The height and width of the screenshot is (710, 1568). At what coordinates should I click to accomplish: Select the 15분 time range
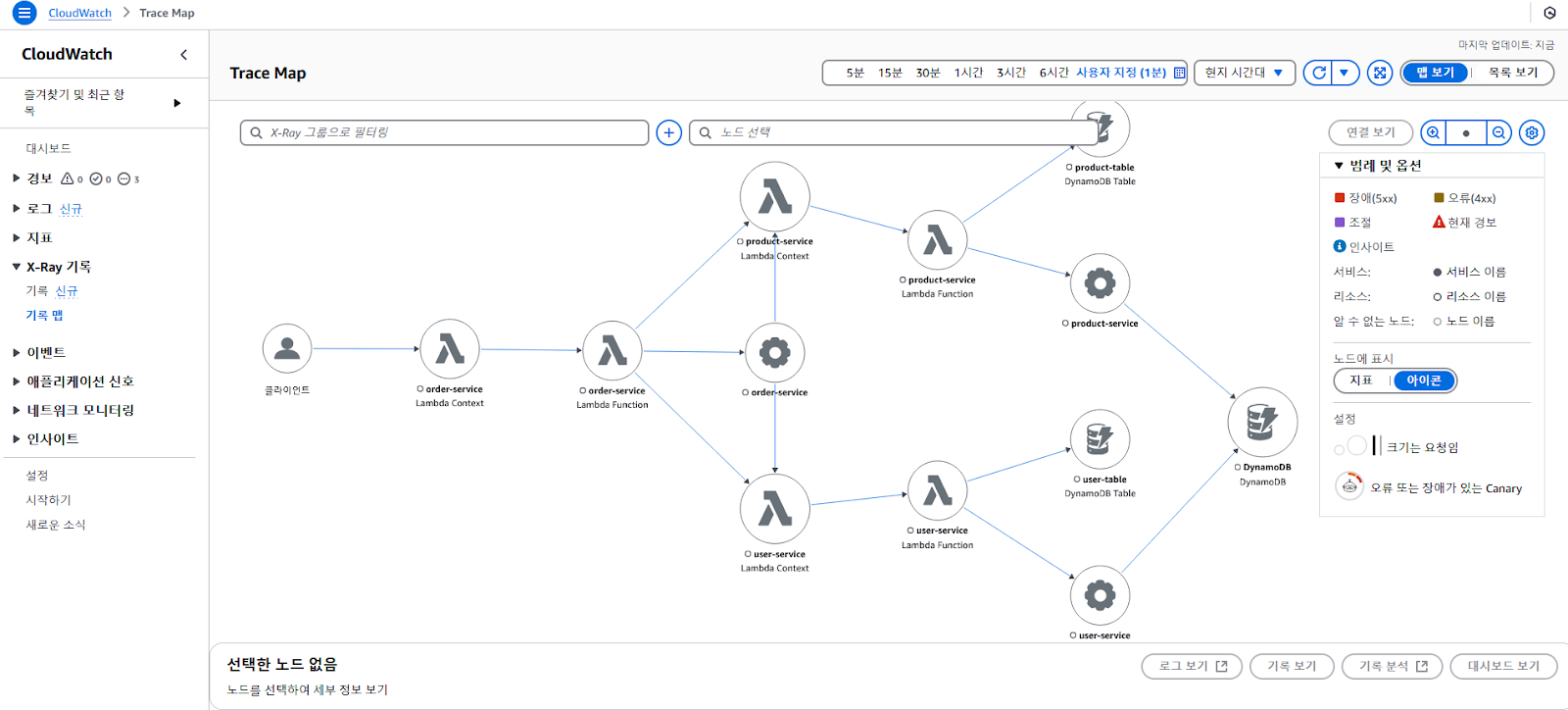890,73
